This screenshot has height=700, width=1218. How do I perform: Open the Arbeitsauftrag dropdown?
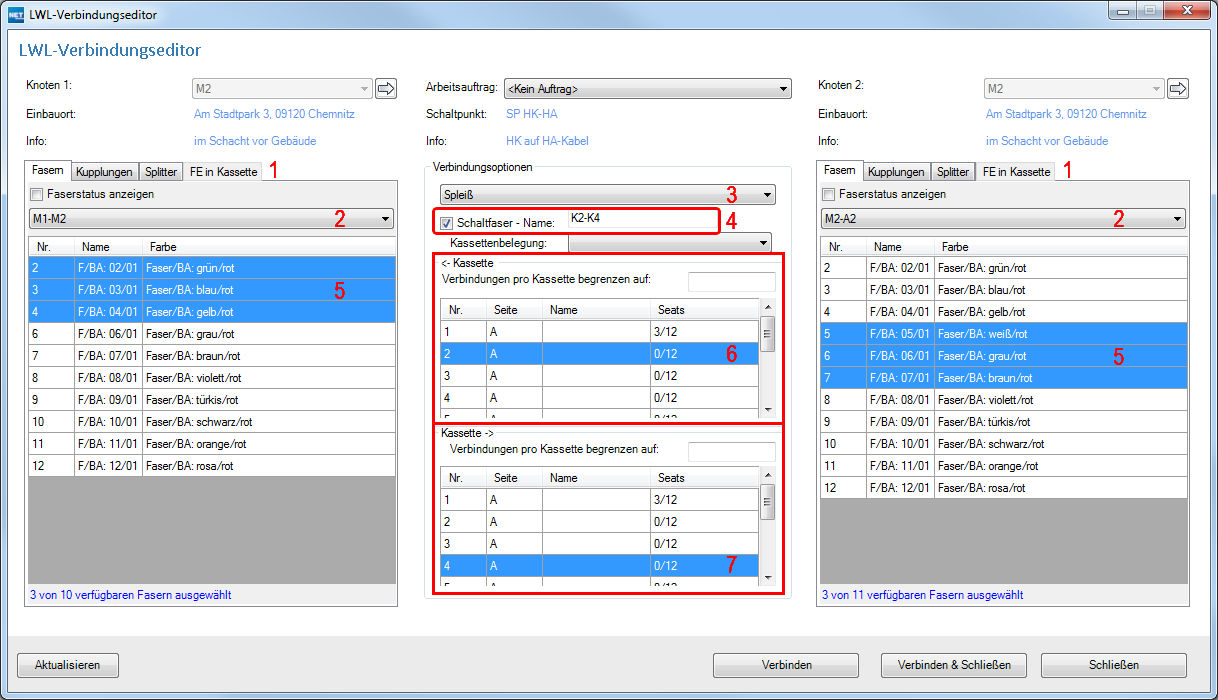(x=648, y=89)
